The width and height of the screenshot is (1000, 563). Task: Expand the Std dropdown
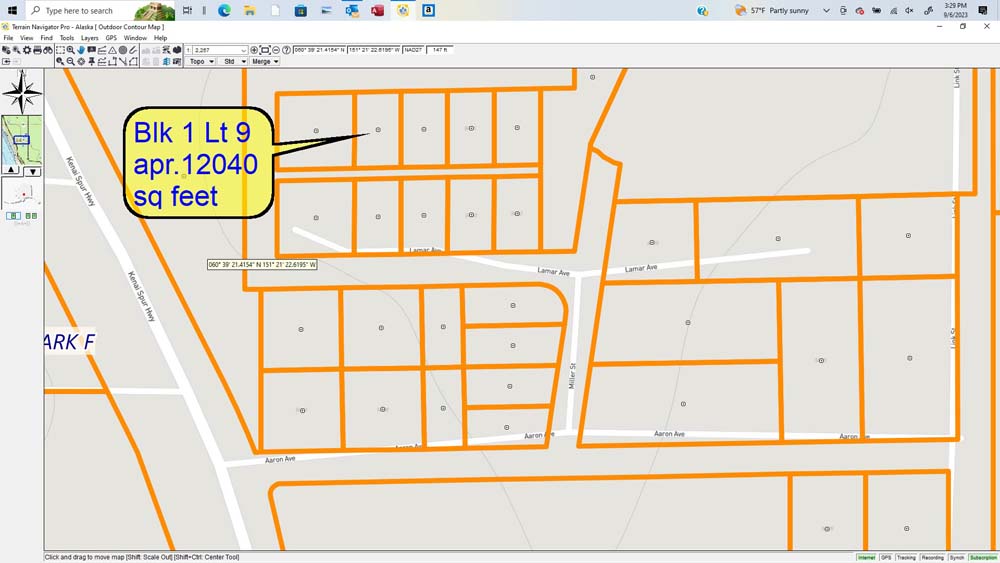coord(233,62)
